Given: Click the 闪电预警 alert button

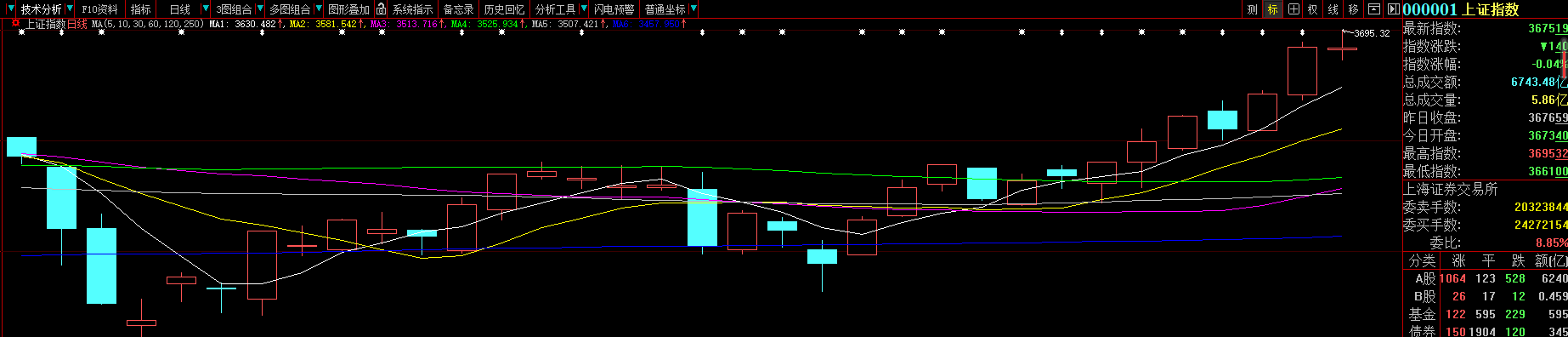Looking at the screenshot, I should (x=614, y=9).
